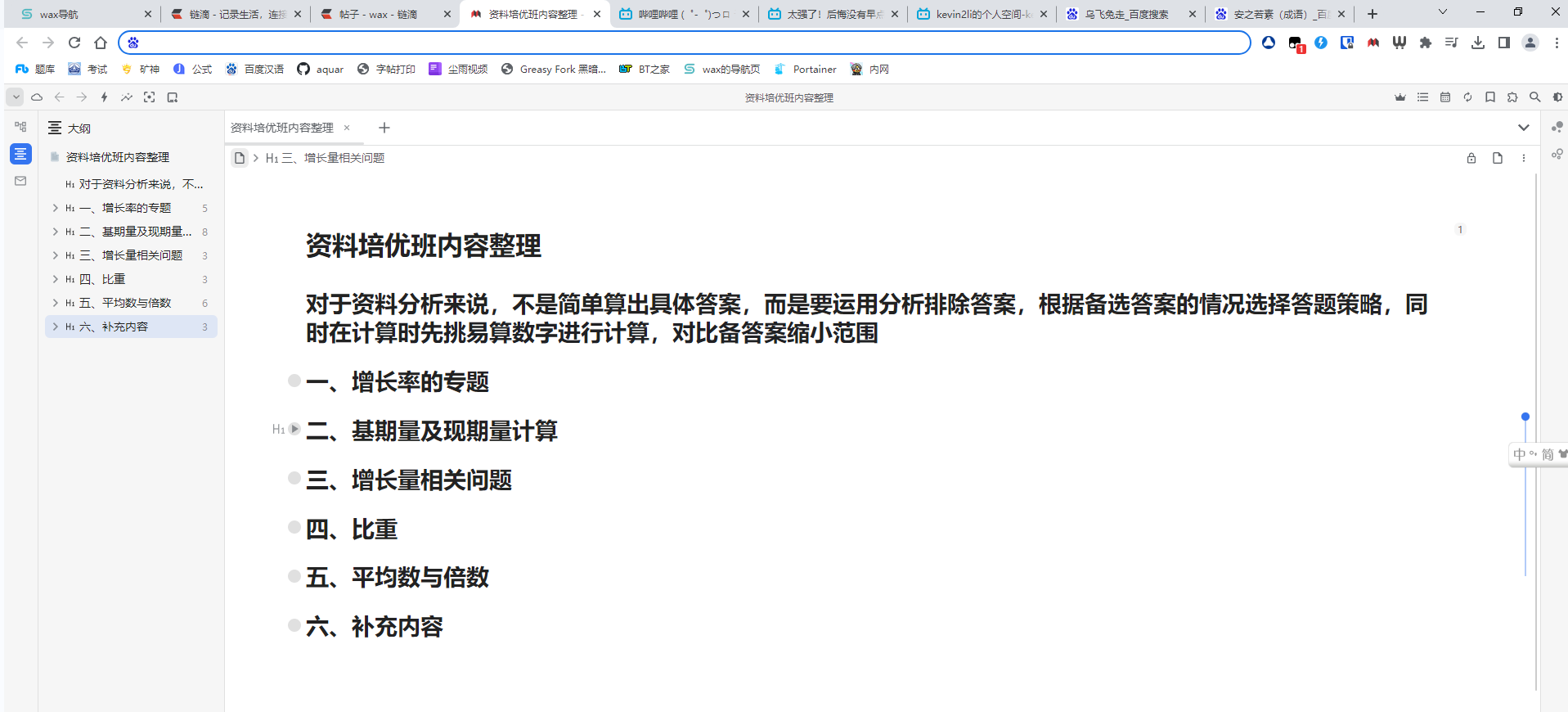This screenshot has height=712, width=1568.
Task: Open the tab list chevron at editor right
Action: (x=1524, y=128)
